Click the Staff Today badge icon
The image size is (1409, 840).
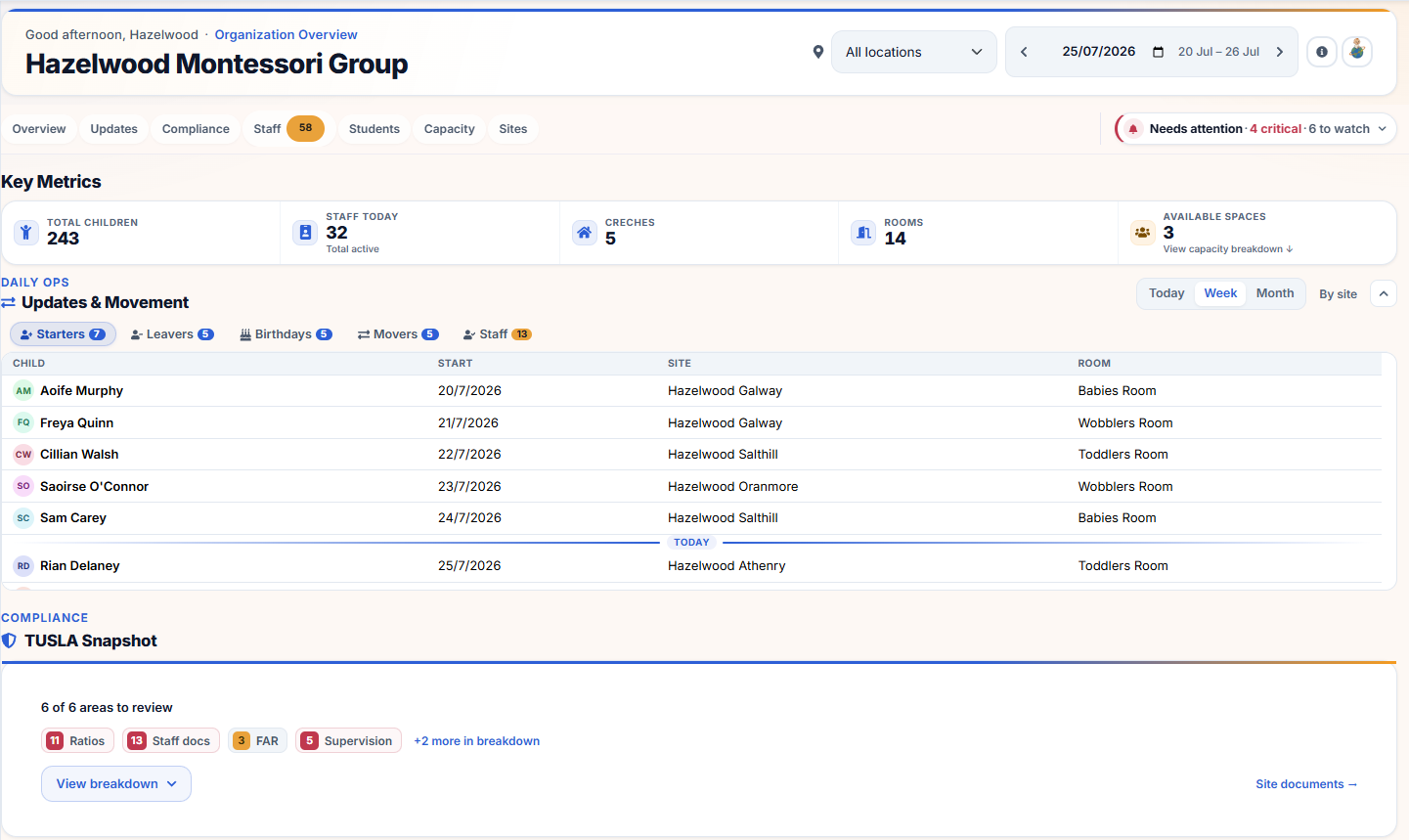click(305, 233)
